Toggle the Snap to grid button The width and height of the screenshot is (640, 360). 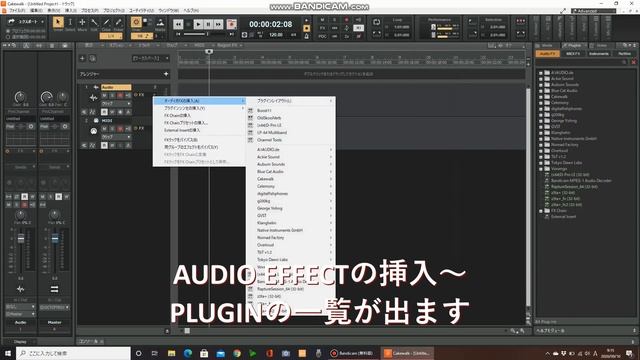tap(136, 22)
